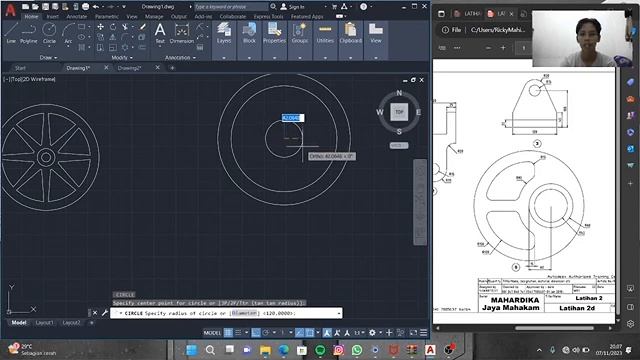Screen dimensions: 640x360
Task: Expand the arrow below Layers panel
Action: coord(224,58)
